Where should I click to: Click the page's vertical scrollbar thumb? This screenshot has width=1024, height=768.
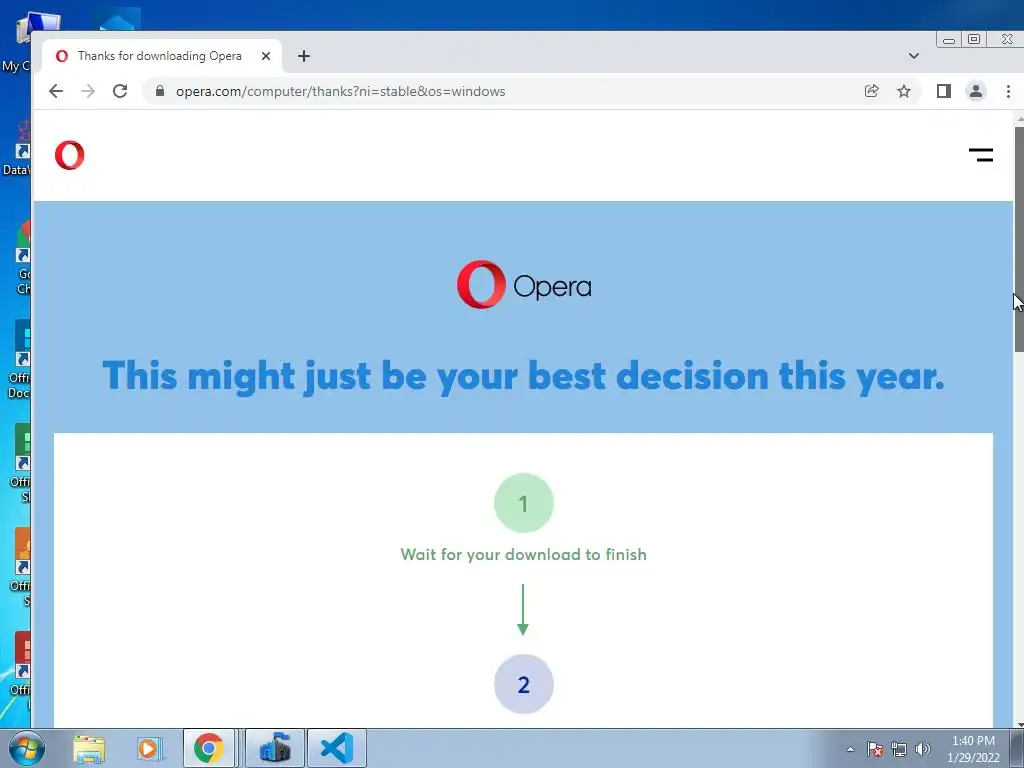1019,240
